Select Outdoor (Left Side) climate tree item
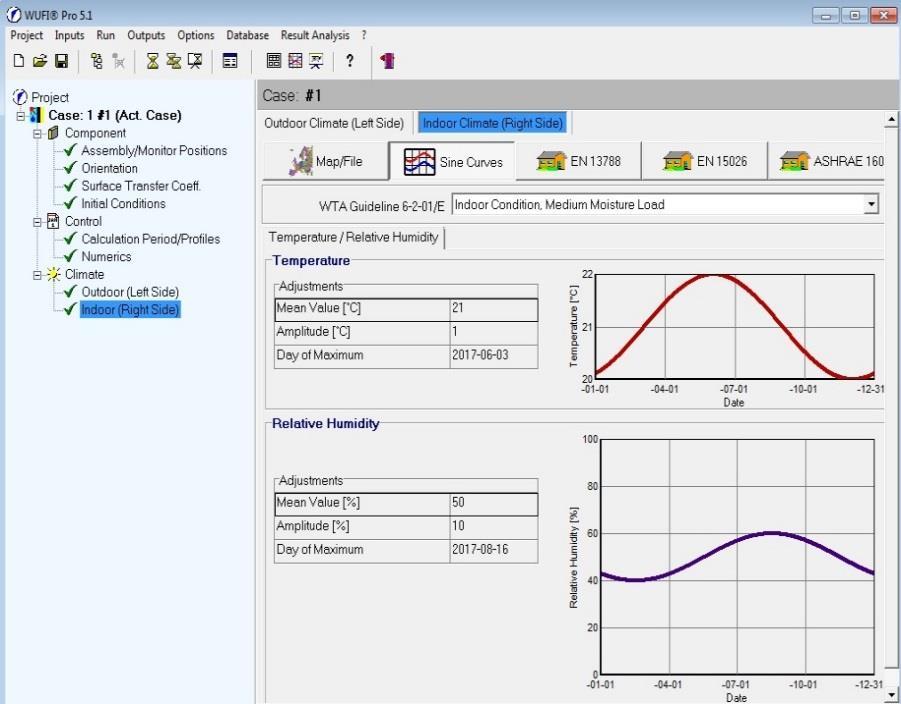 click(x=130, y=292)
